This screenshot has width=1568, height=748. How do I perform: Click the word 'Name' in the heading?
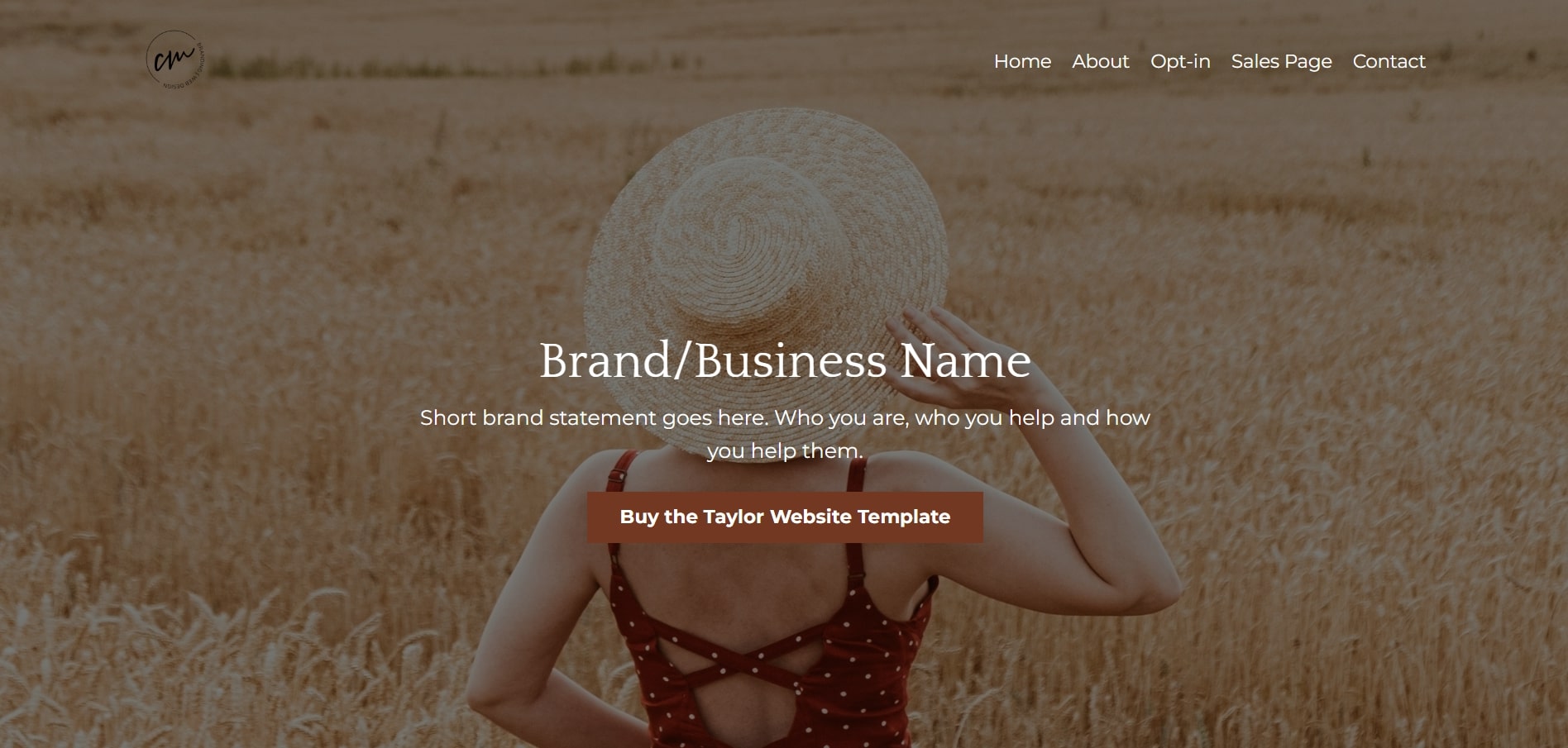(965, 361)
